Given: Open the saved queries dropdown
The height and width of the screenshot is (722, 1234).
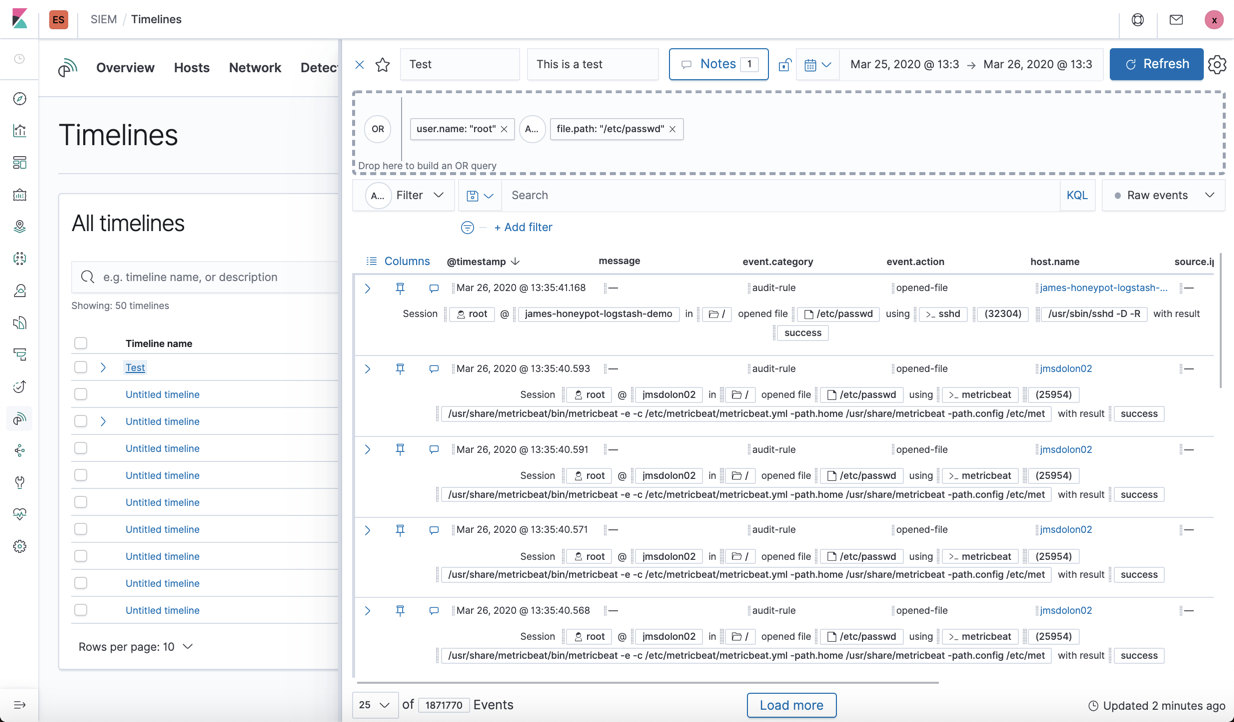Looking at the screenshot, I should click(480, 196).
